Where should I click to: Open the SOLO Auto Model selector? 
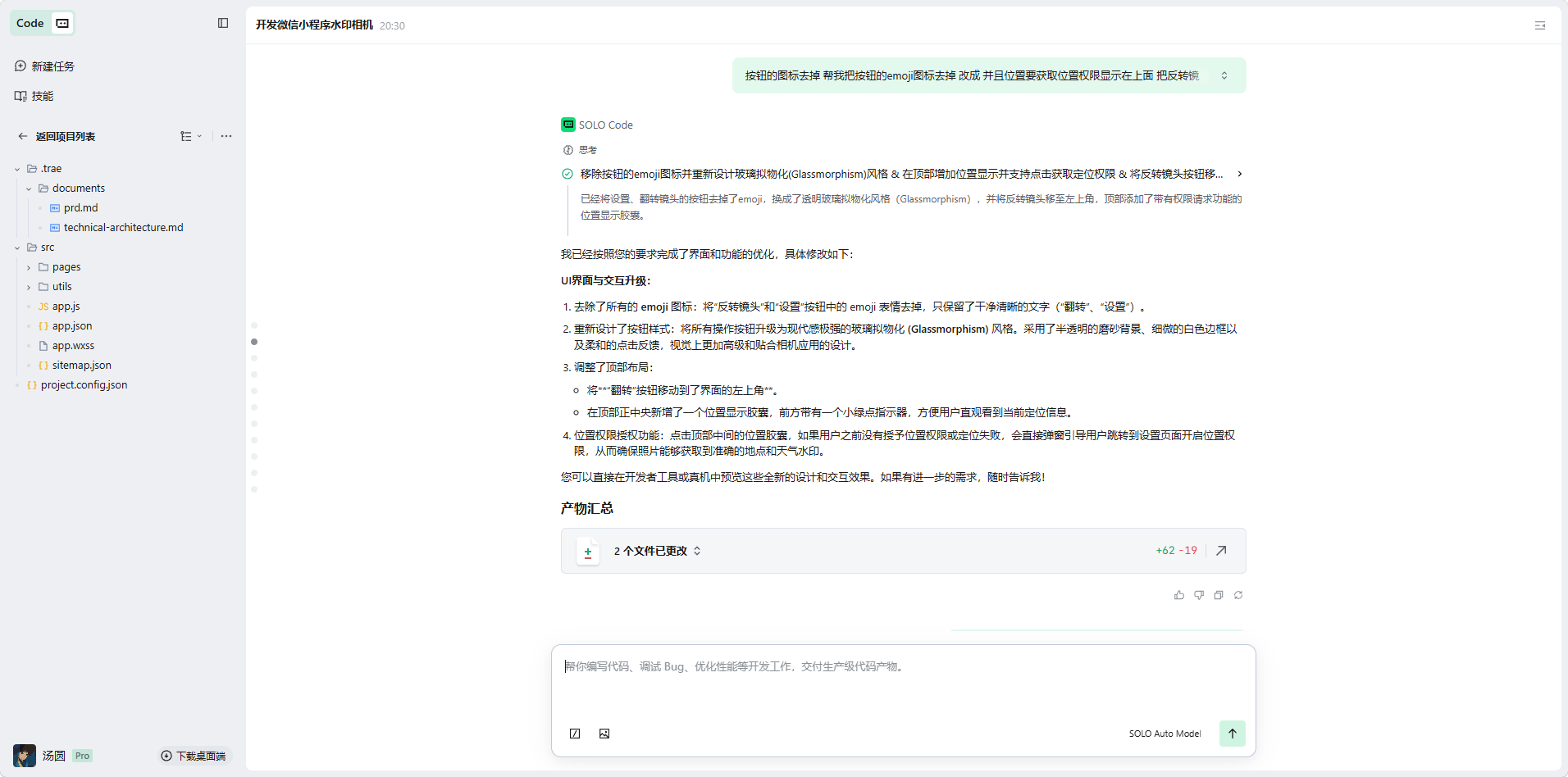click(1165, 734)
